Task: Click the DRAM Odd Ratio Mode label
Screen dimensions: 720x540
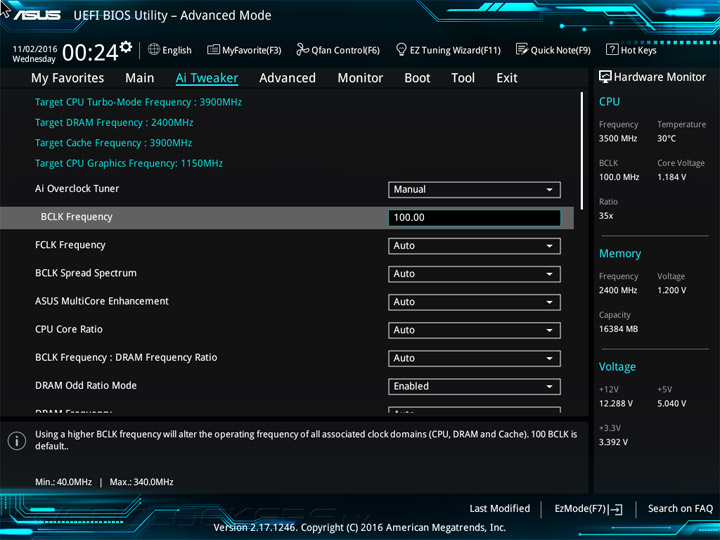Action: coord(86,386)
